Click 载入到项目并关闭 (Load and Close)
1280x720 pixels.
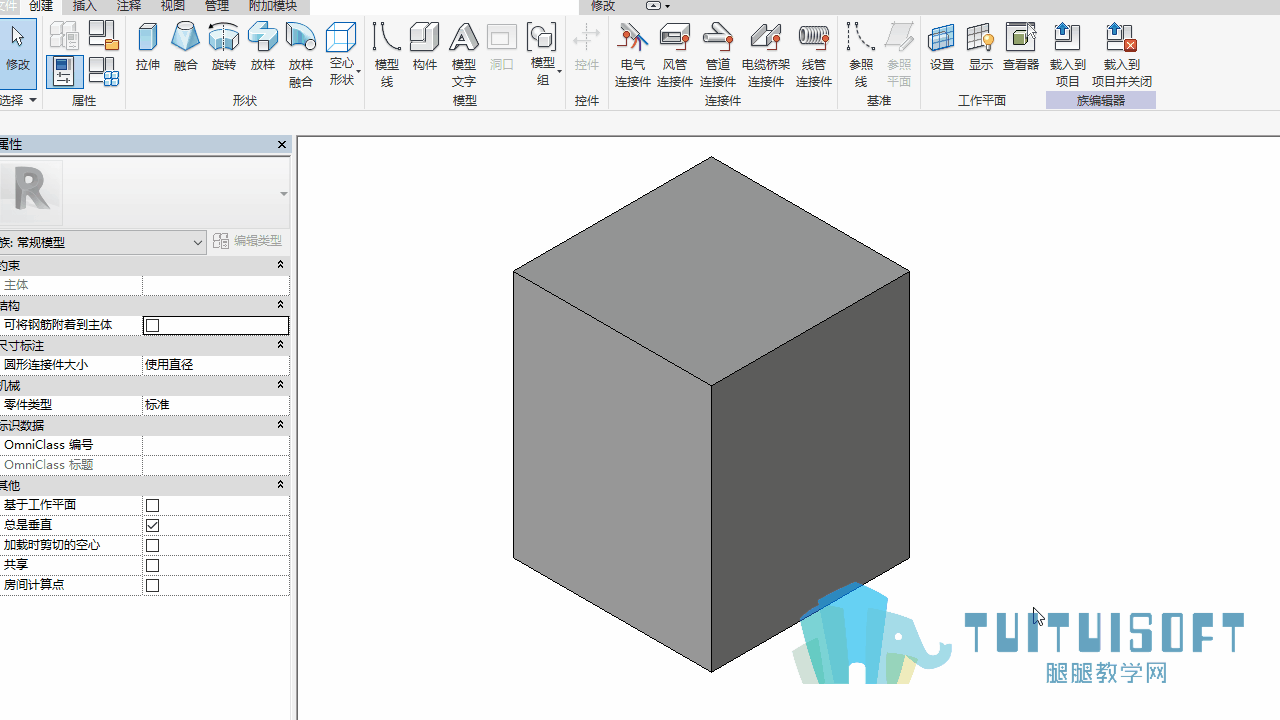(1122, 55)
